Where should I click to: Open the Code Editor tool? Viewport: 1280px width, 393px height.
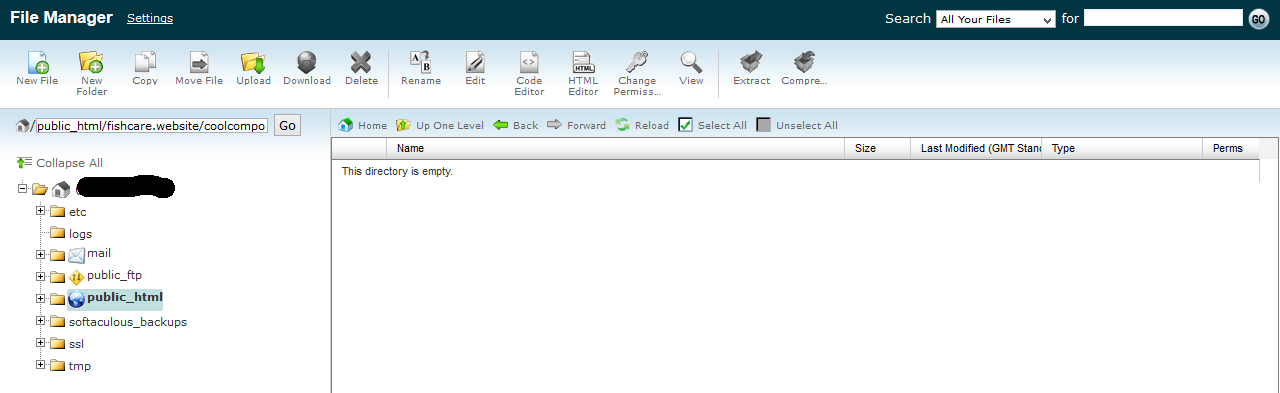coord(529,62)
